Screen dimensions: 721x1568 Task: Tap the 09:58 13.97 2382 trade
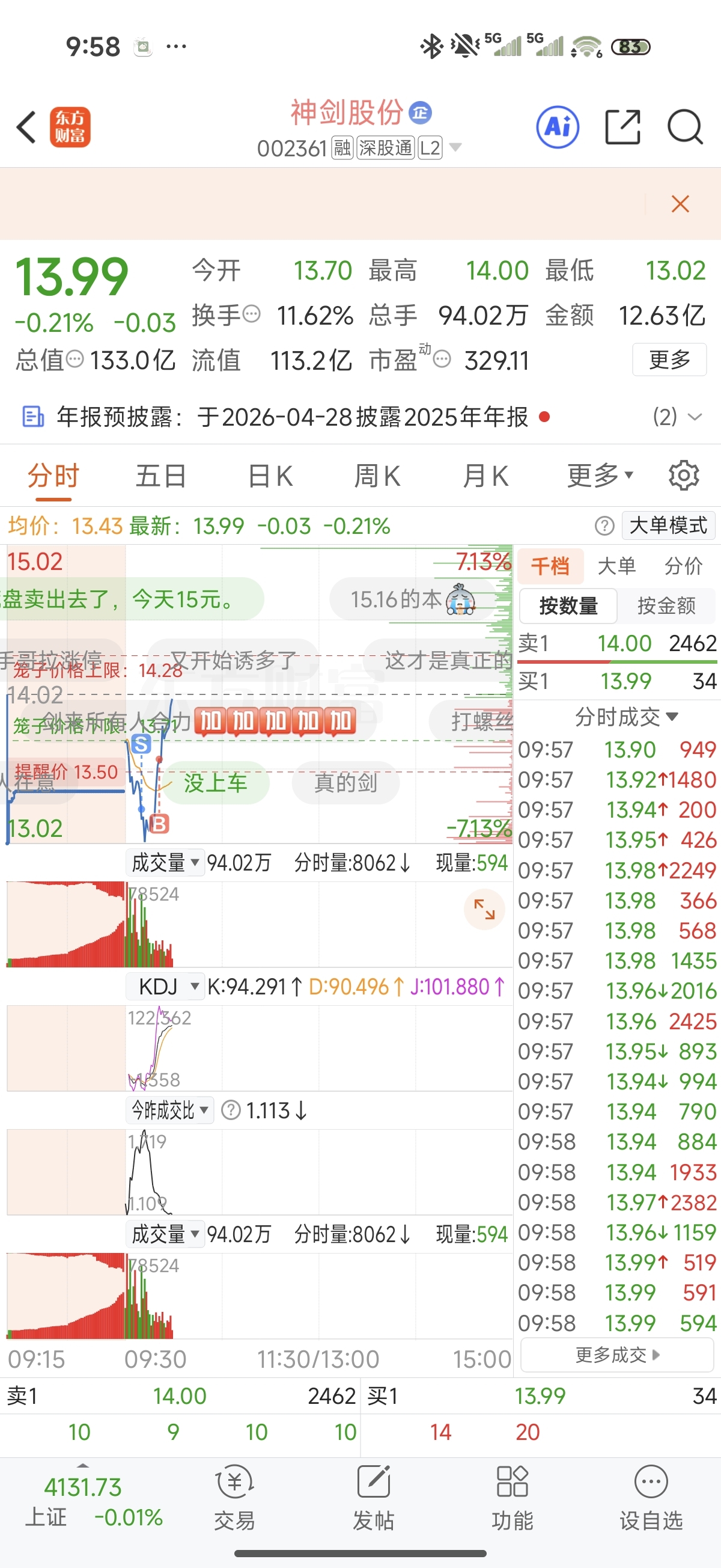[x=617, y=1202]
